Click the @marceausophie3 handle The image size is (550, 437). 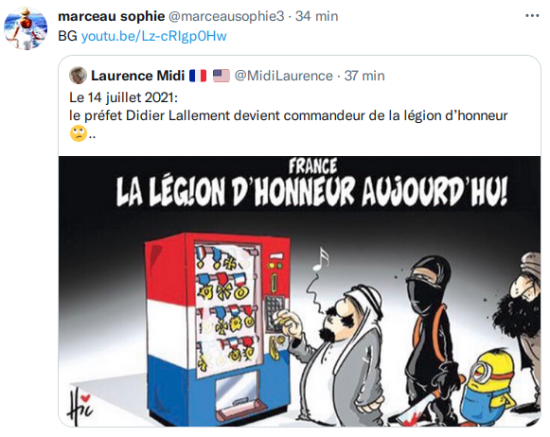227,16
